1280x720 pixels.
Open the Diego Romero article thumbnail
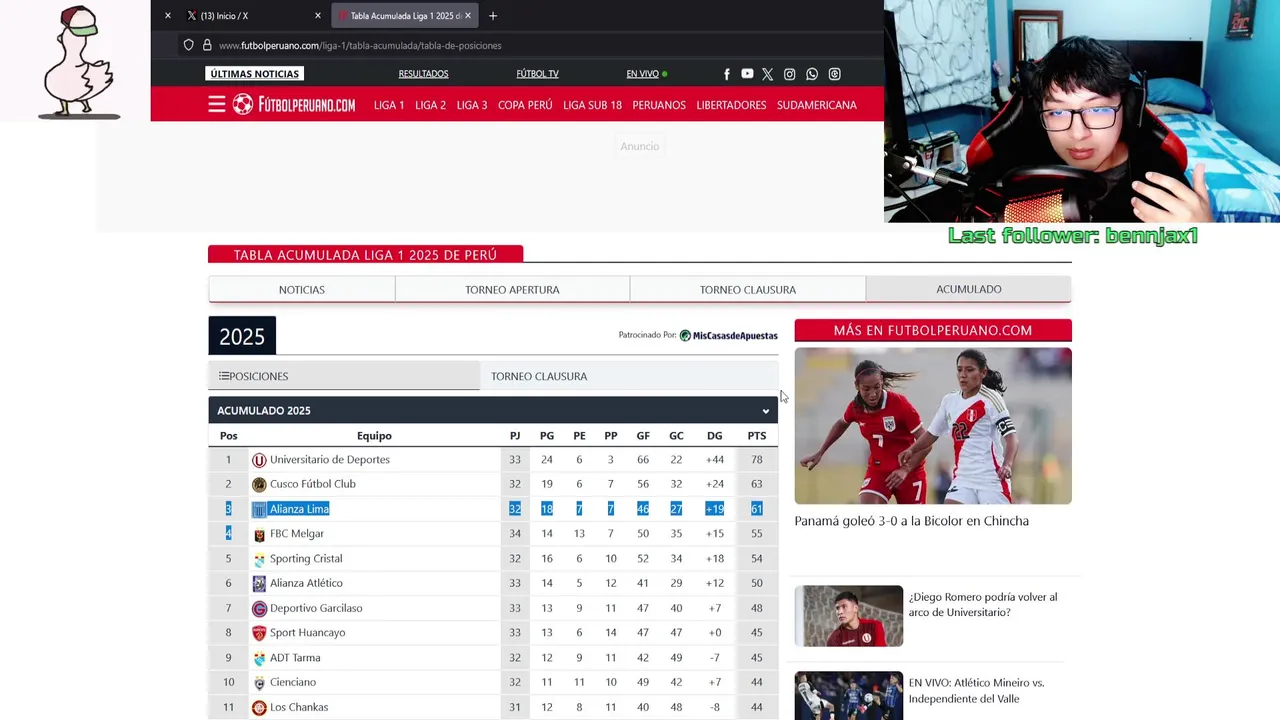pos(849,616)
